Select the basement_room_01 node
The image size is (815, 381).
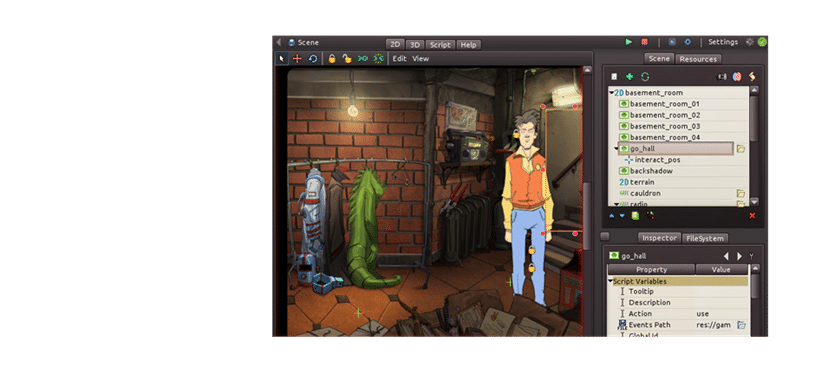[x=664, y=104]
